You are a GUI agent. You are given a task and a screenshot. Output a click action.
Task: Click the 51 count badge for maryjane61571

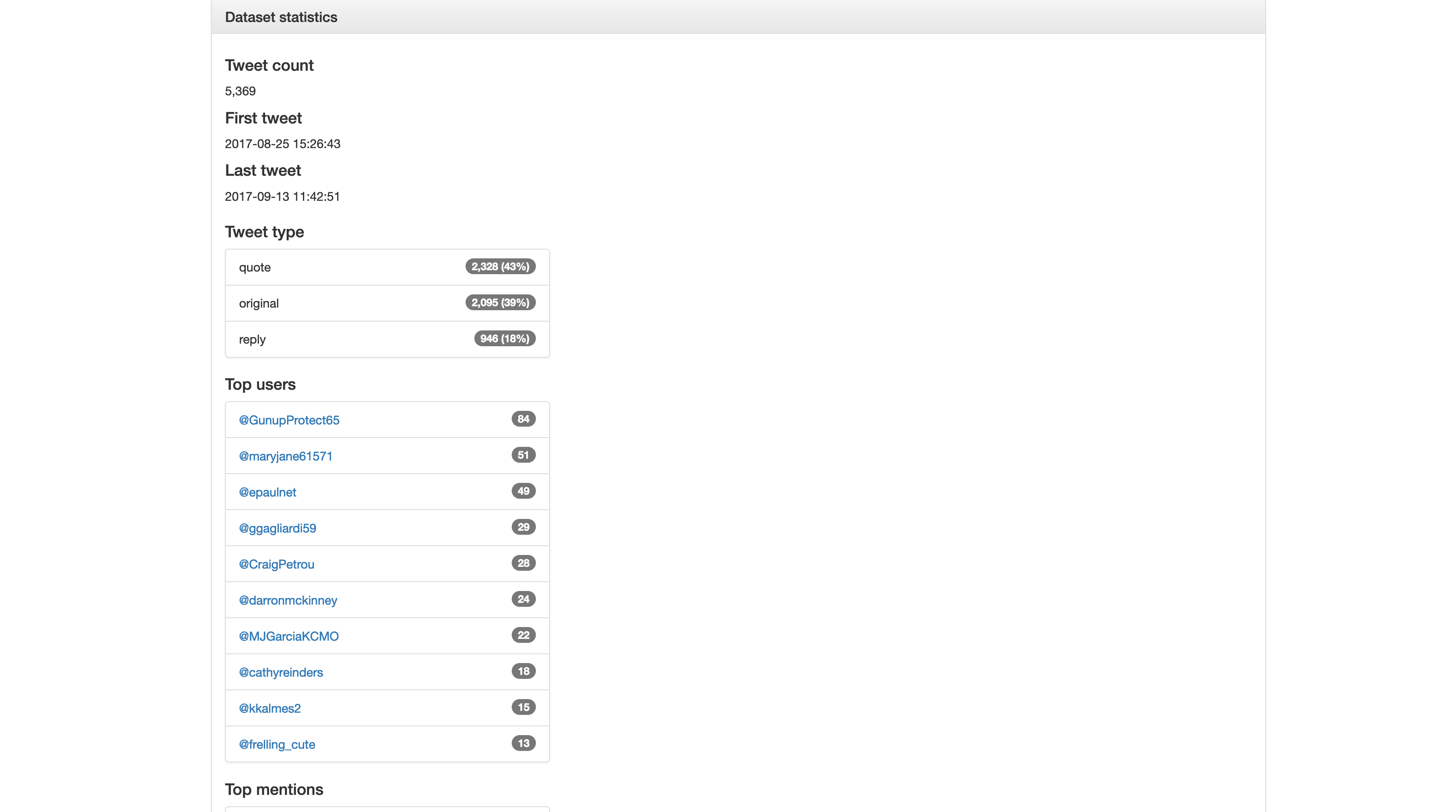click(x=524, y=455)
